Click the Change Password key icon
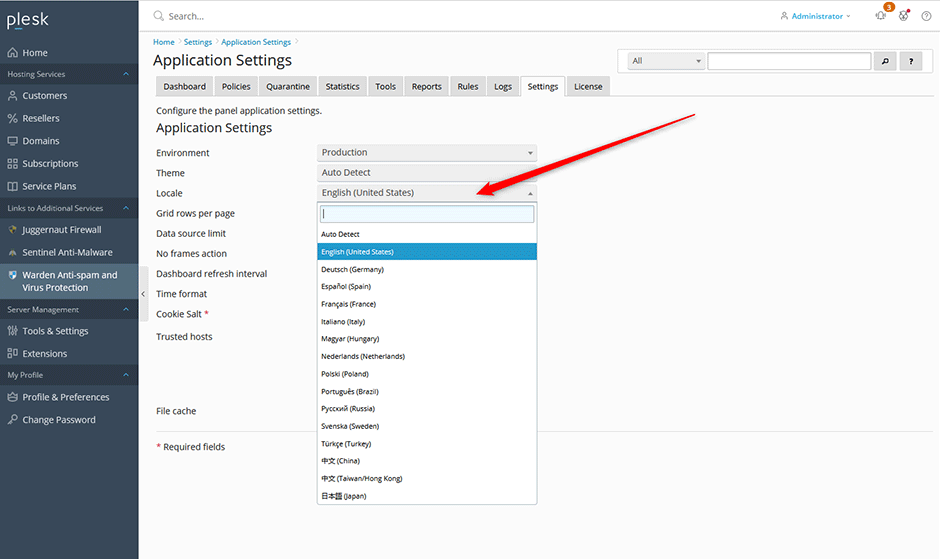The height and width of the screenshot is (559, 940). 13,420
